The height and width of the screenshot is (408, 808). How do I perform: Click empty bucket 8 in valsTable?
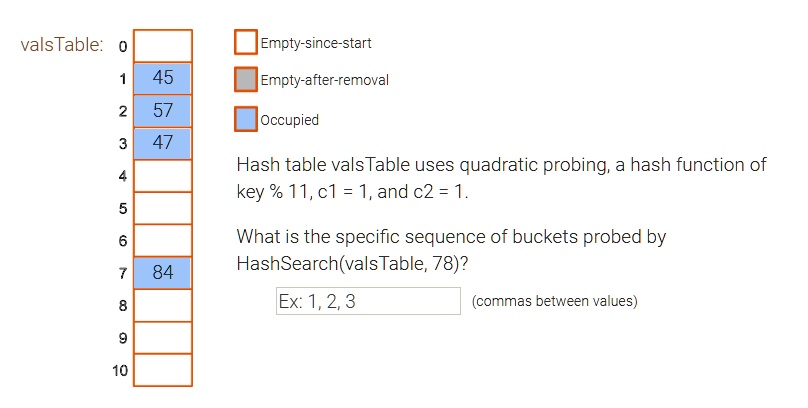click(x=163, y=305)
